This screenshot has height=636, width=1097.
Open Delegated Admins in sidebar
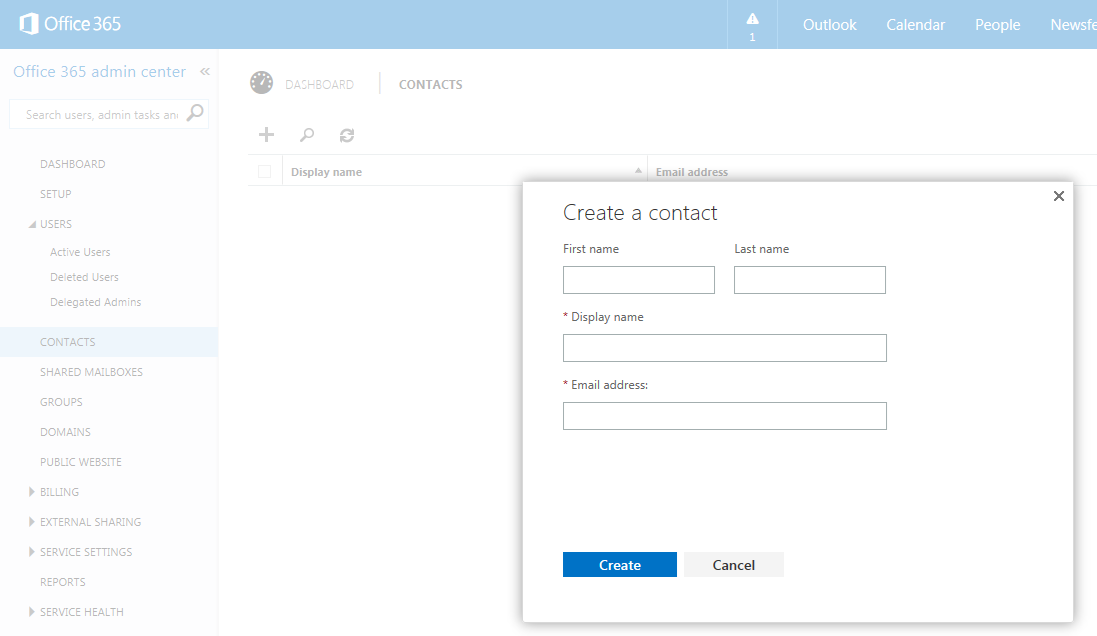(95, 302)
